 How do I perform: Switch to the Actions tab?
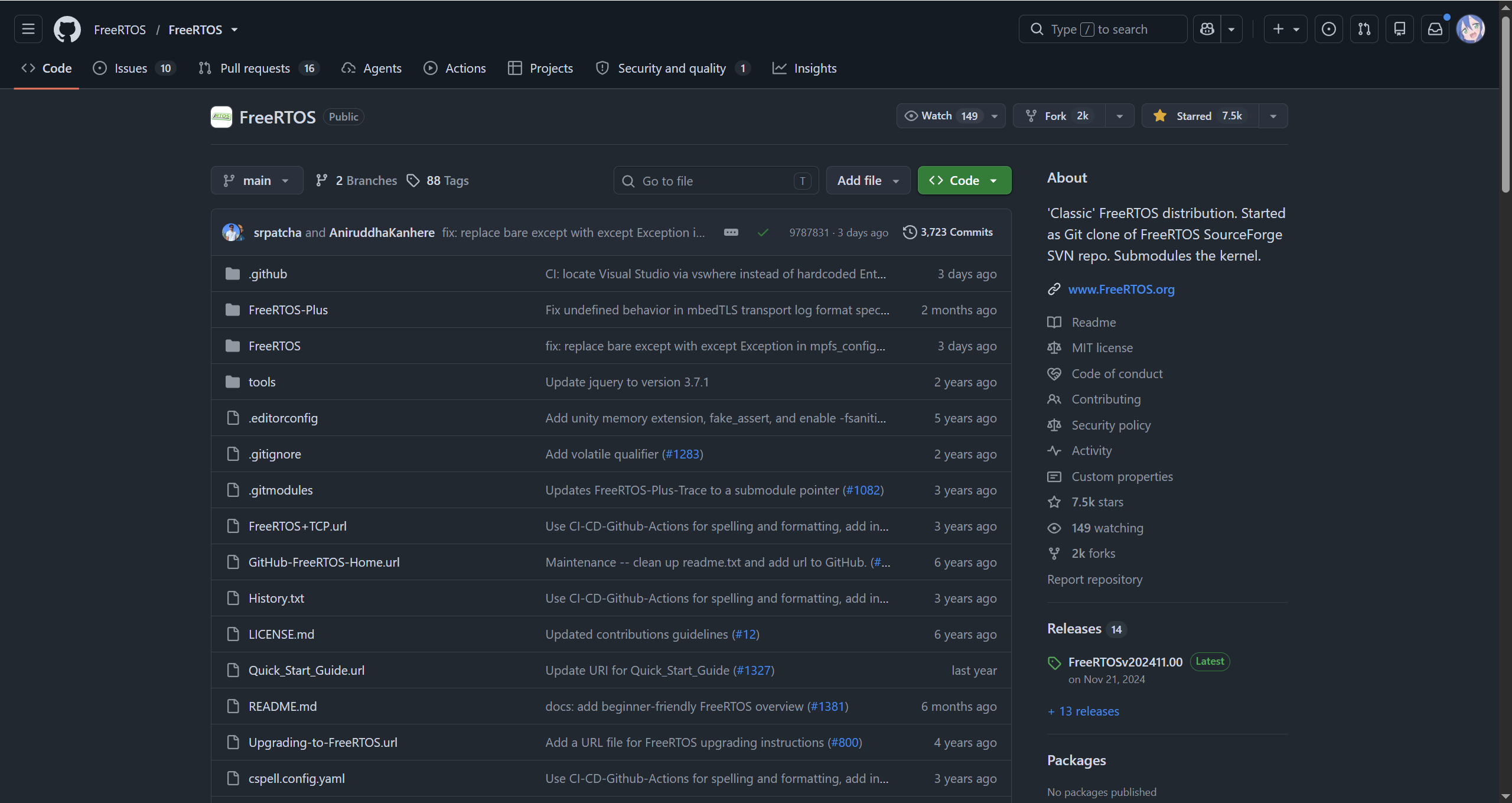455,68
